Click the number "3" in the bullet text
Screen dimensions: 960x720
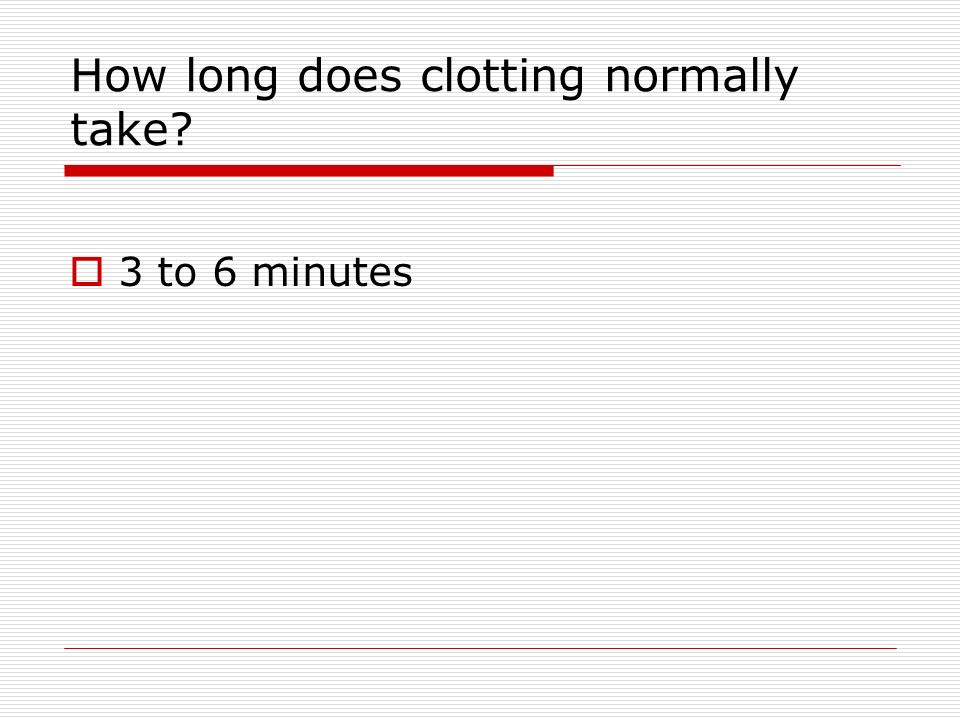pyautogui.click(x=131, y=272)
